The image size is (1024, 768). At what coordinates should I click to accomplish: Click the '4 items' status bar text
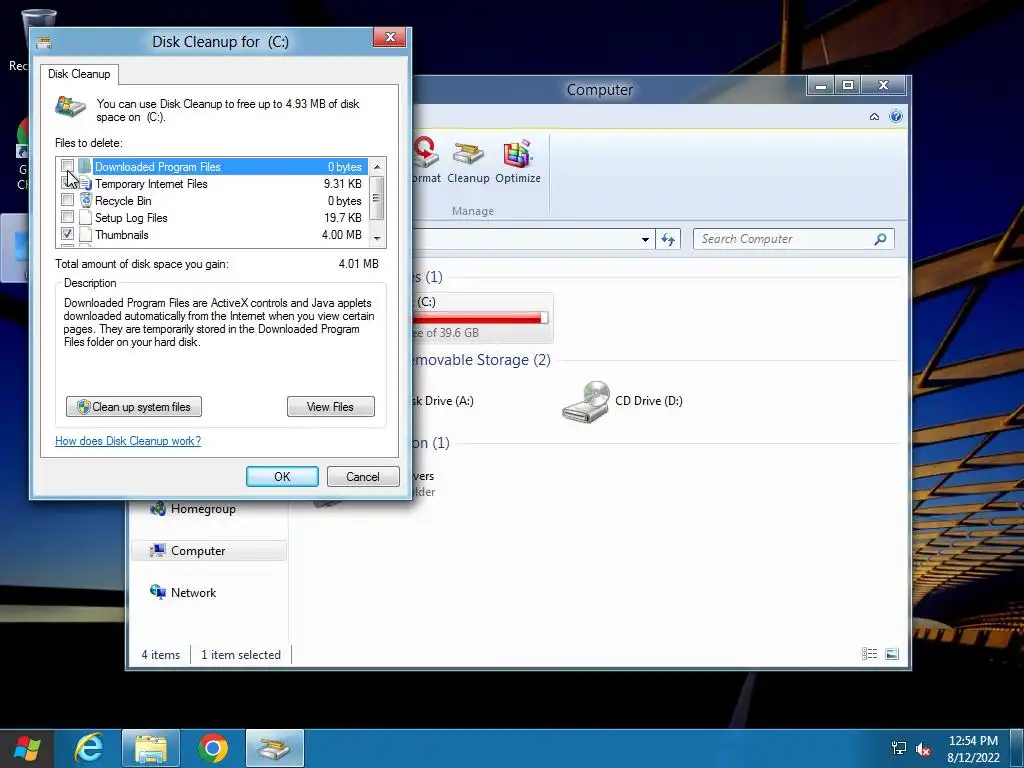coord(161,654)
